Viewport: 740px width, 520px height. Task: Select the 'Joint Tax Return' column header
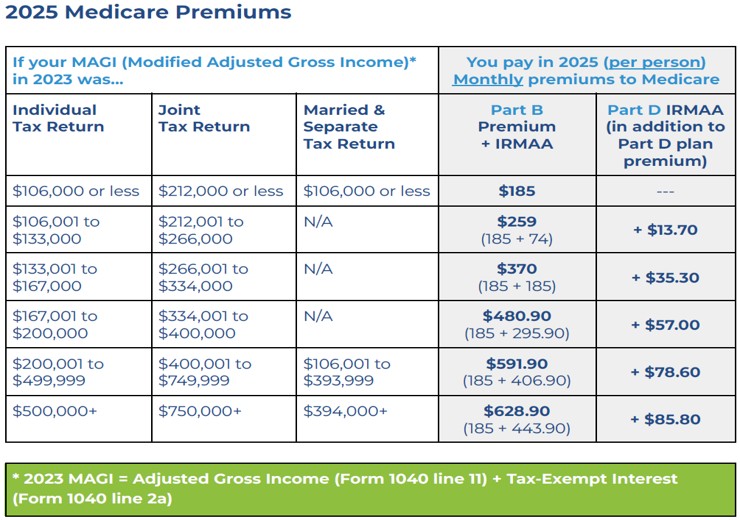click(x=224, y=134)
